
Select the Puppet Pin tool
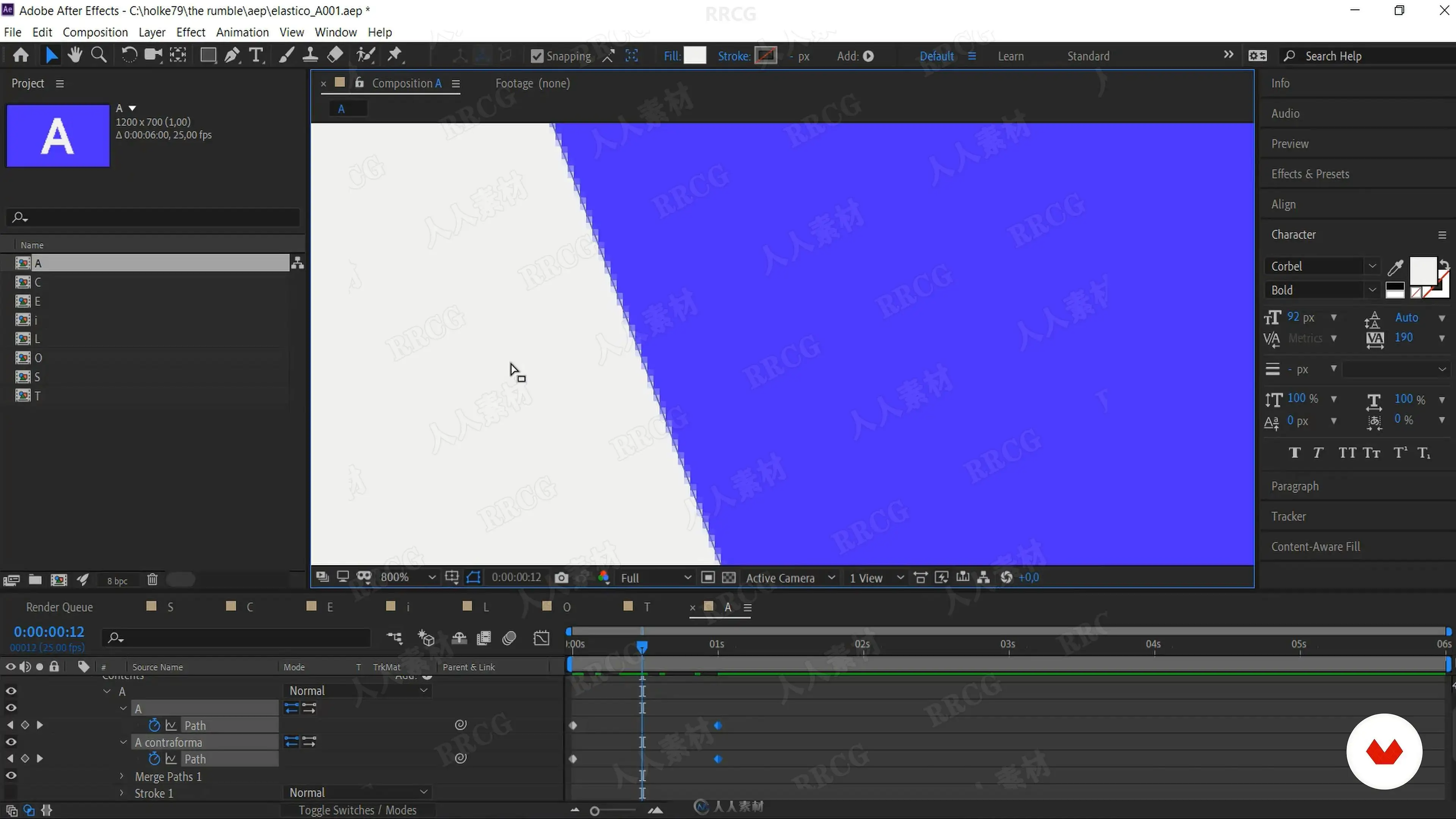point(394,55)
